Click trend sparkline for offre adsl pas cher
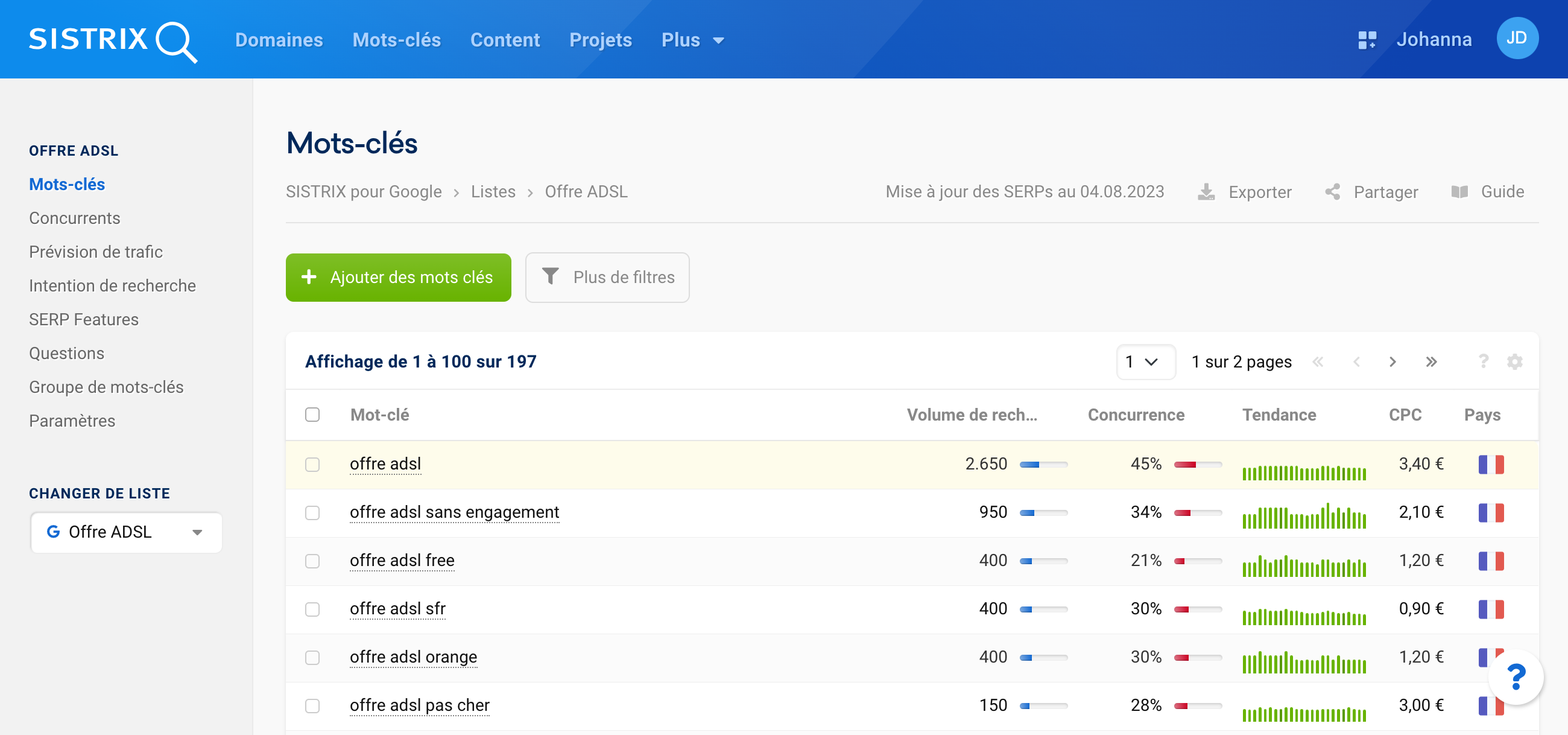Viewport: 1568px width, 735px height. click(x=1304, y=714)
